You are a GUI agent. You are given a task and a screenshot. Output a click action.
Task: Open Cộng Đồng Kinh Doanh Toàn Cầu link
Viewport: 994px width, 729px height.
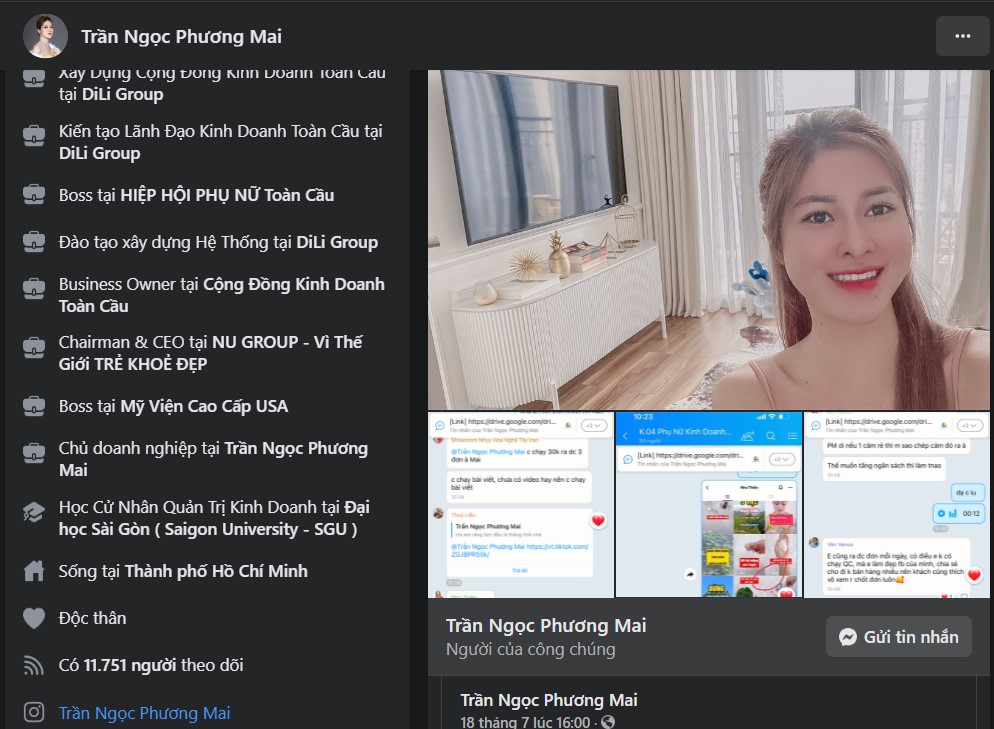222,295
